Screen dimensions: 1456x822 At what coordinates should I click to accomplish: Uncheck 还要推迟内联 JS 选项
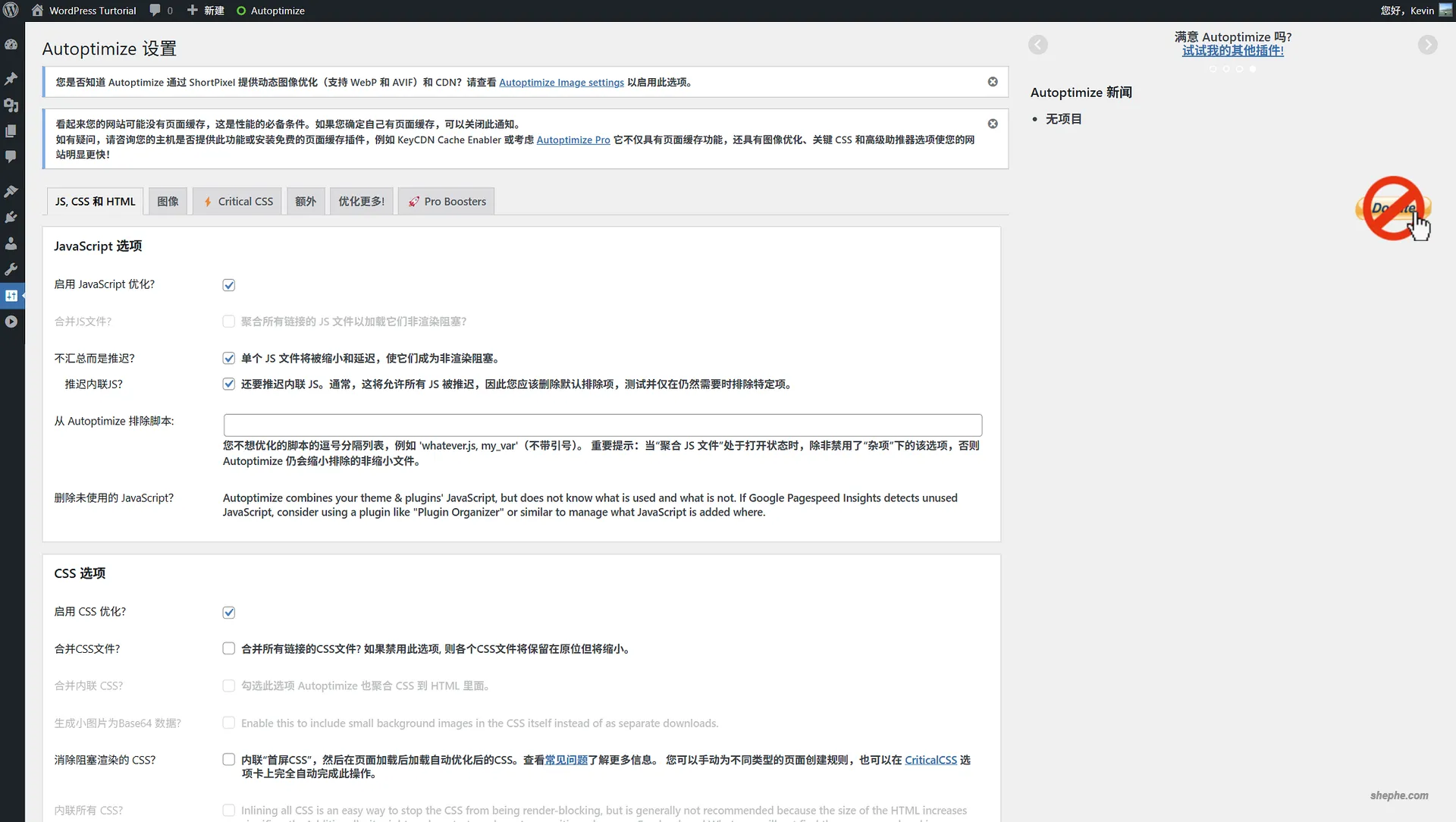click(228, 384)
